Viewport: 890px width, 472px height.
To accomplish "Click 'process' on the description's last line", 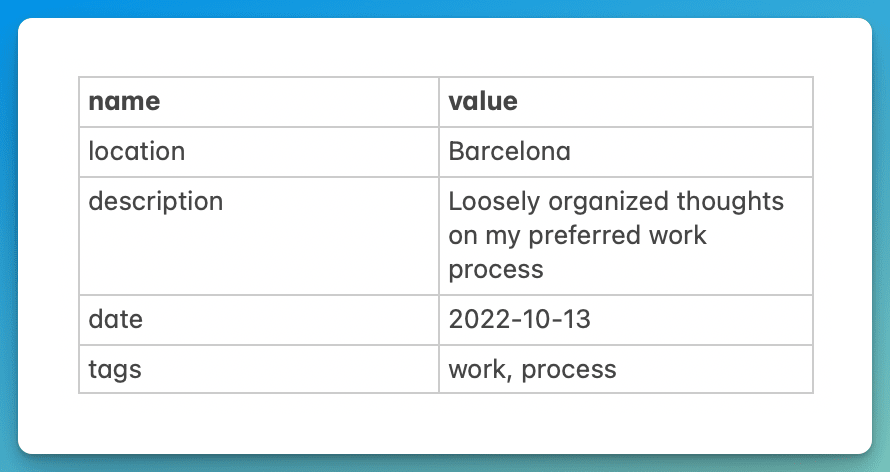I will (496, 271).
